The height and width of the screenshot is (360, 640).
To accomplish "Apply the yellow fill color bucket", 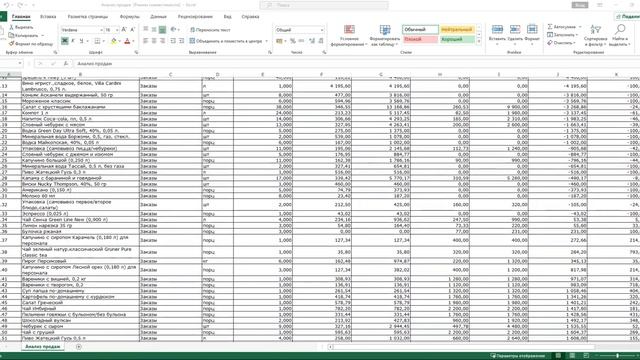I will pyautogui.click(x=113, y=41).
